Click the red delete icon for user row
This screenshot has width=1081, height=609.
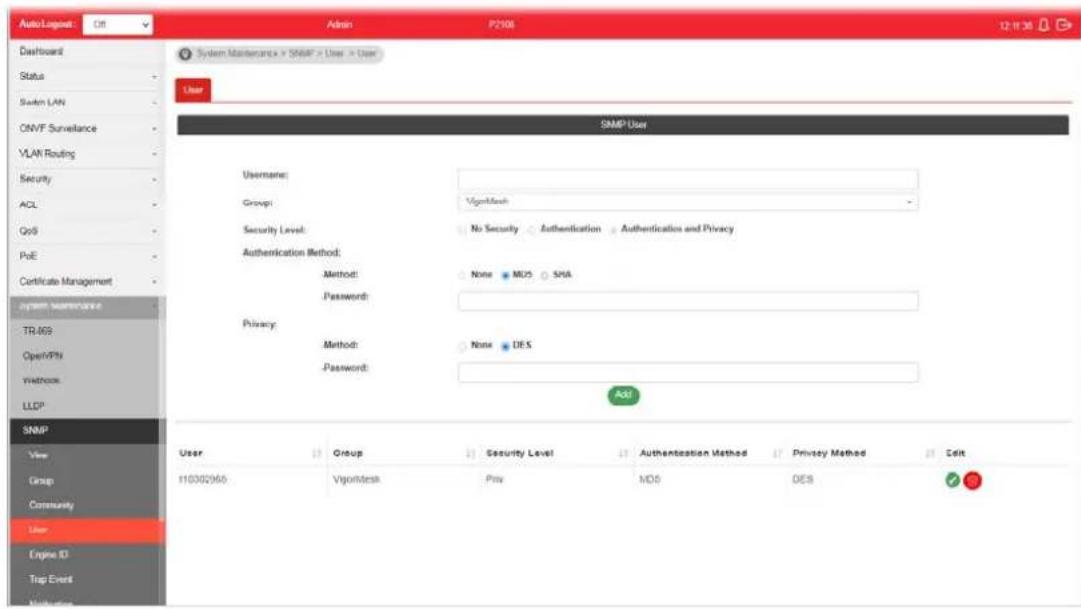click(972, 480)
